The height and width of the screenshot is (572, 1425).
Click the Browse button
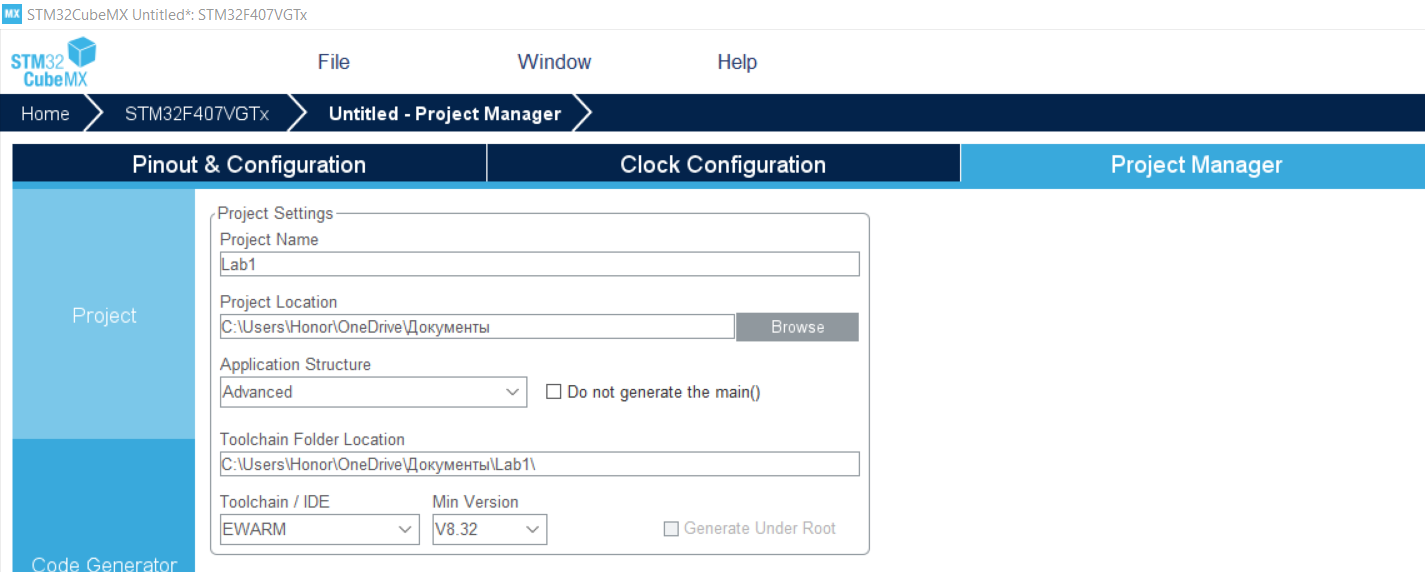point(798,327)
